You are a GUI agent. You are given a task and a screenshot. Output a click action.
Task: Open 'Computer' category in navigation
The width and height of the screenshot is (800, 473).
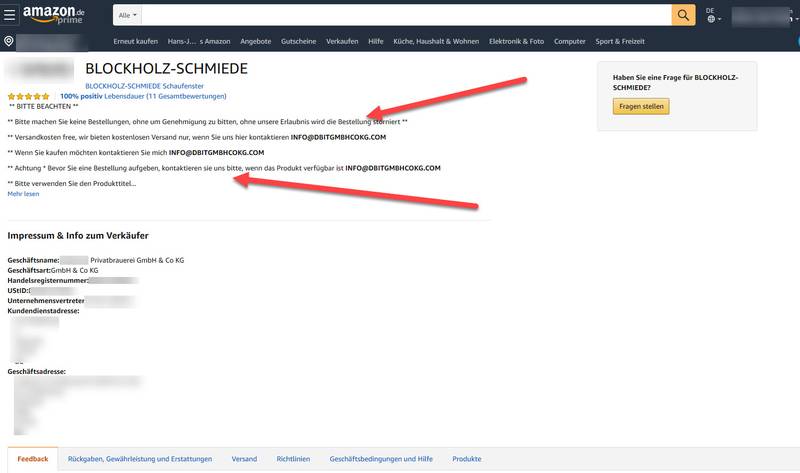click(x=569, y=41)
